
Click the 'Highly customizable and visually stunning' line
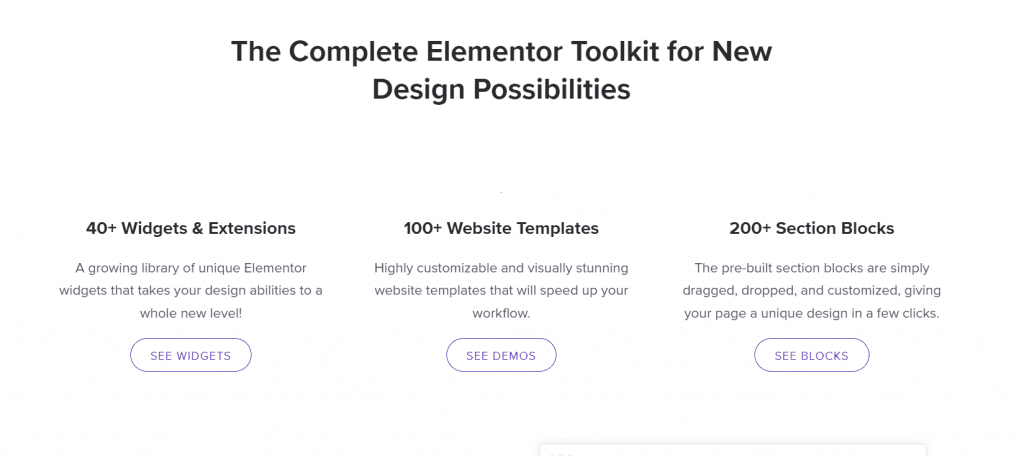[x=501, y=269]
